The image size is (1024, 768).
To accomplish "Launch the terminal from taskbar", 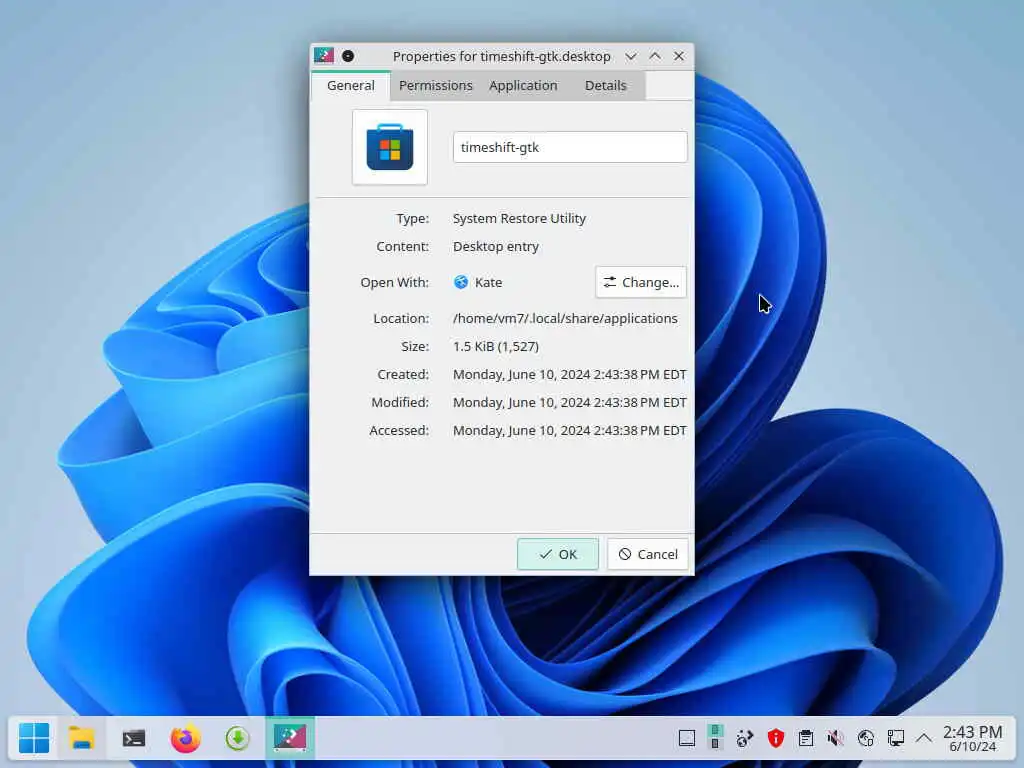I will pos(134,738).
